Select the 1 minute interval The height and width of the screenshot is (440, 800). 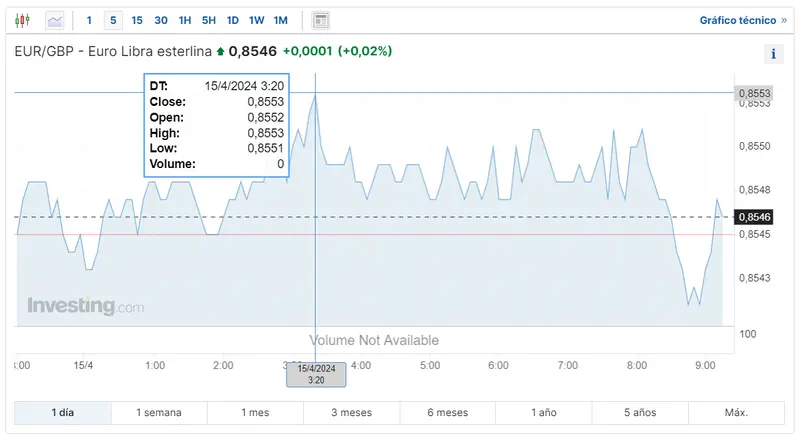(x=89, y=20)
